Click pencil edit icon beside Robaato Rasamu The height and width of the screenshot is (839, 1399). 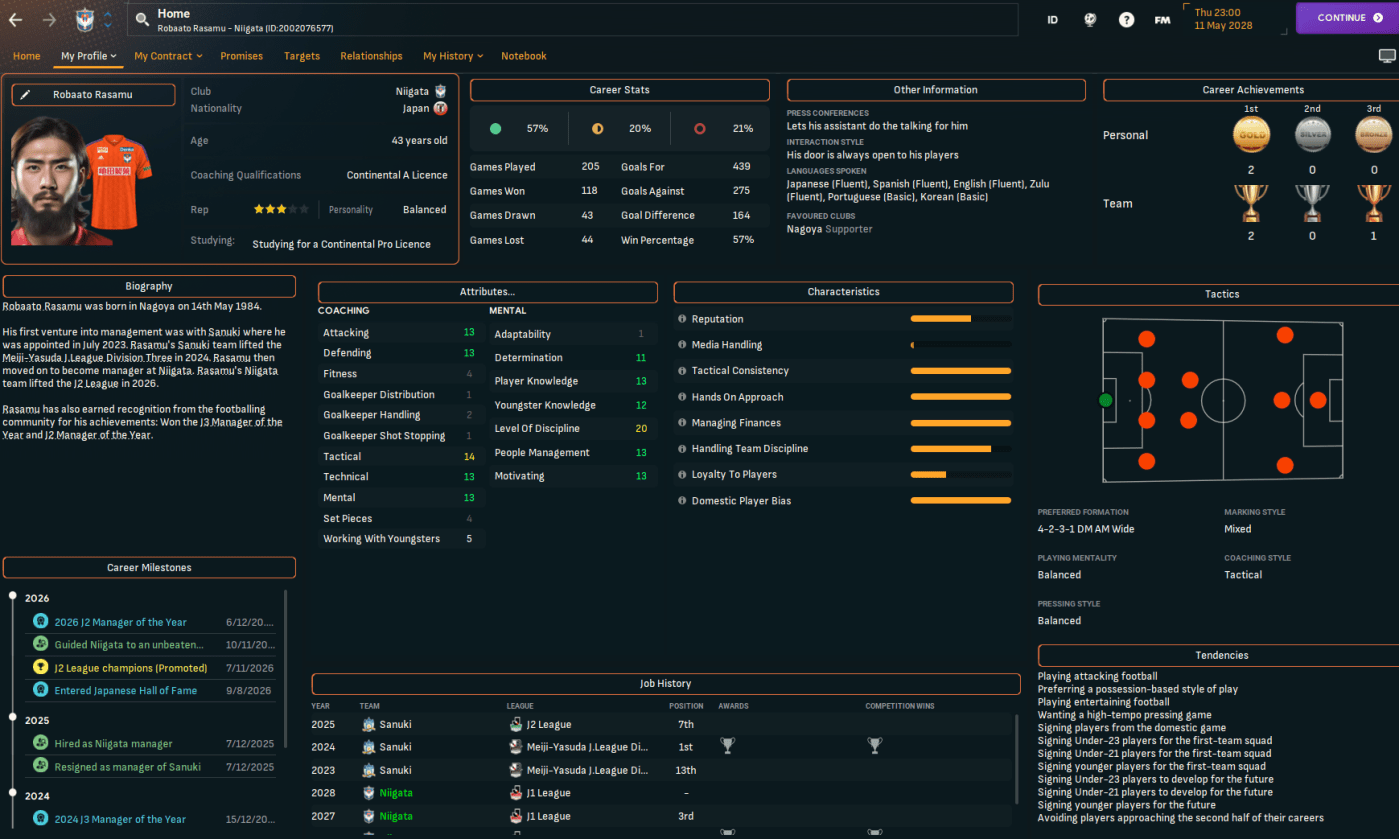(26, 95)
